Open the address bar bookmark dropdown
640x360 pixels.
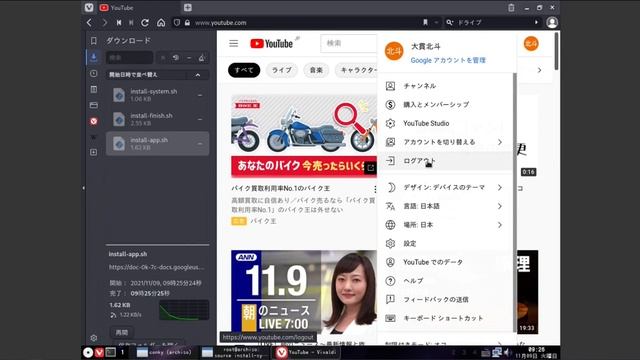point(436,22)
